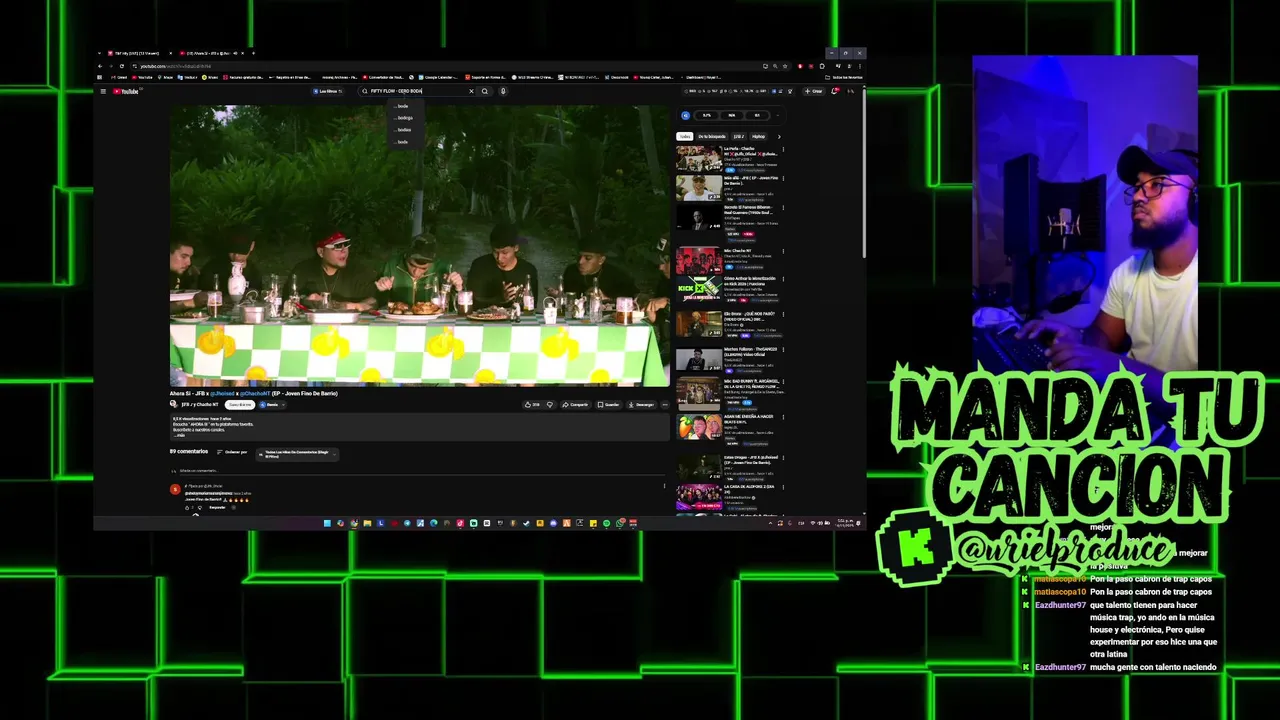Open 'La Peña - Chacho NT' recommended video thumbnail
The width and height of the screenshot is (1280, 720).
[x=699, y=158]
